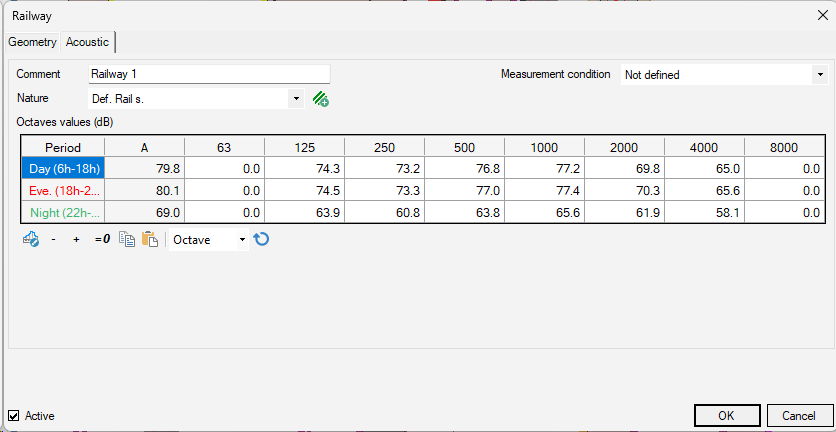Click the Comment field containing Railway 1
The height and width of the screenshot is (432, 836).
coord(209,74)
